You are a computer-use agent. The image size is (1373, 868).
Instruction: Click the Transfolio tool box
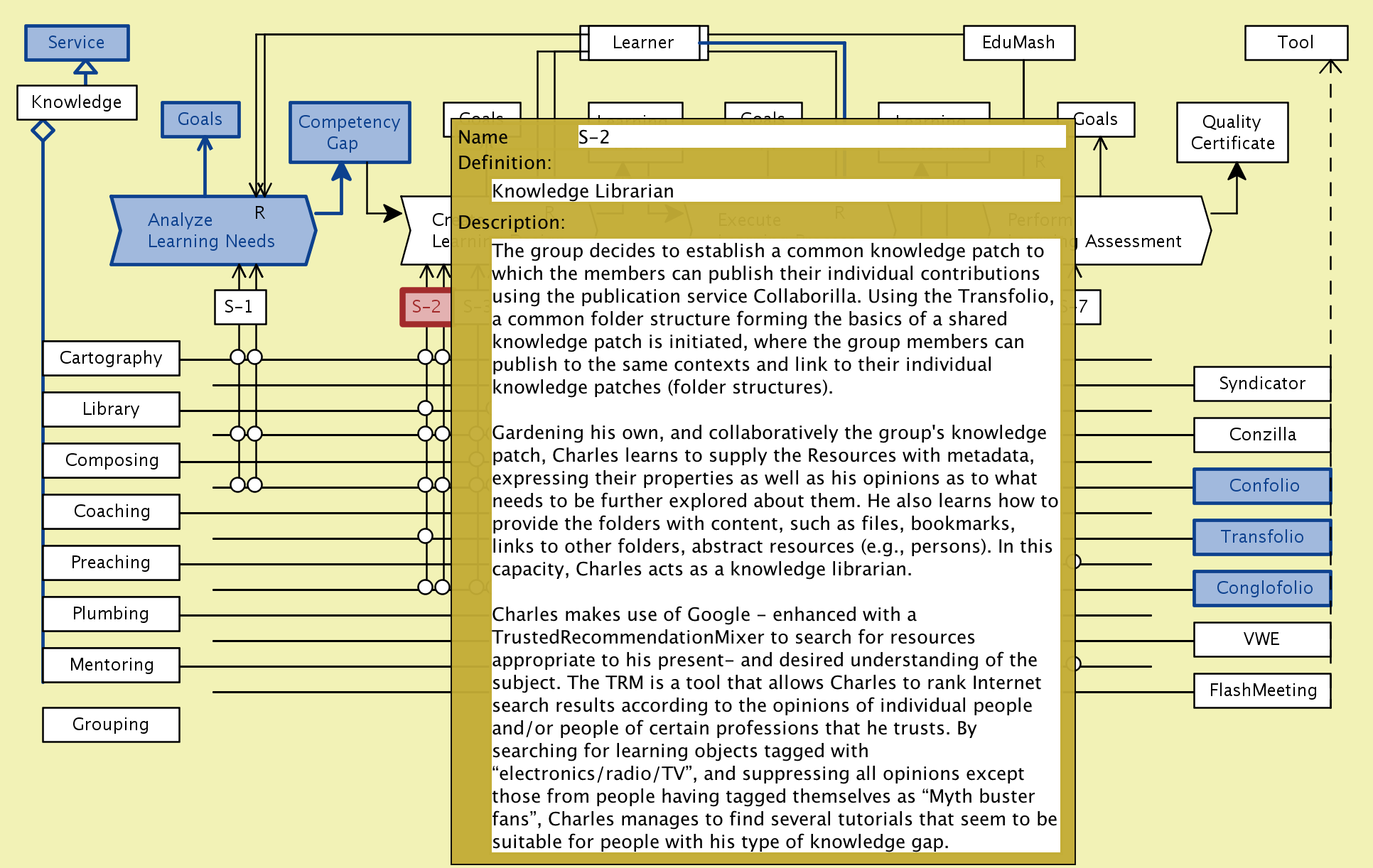(x=1262, y=537)
